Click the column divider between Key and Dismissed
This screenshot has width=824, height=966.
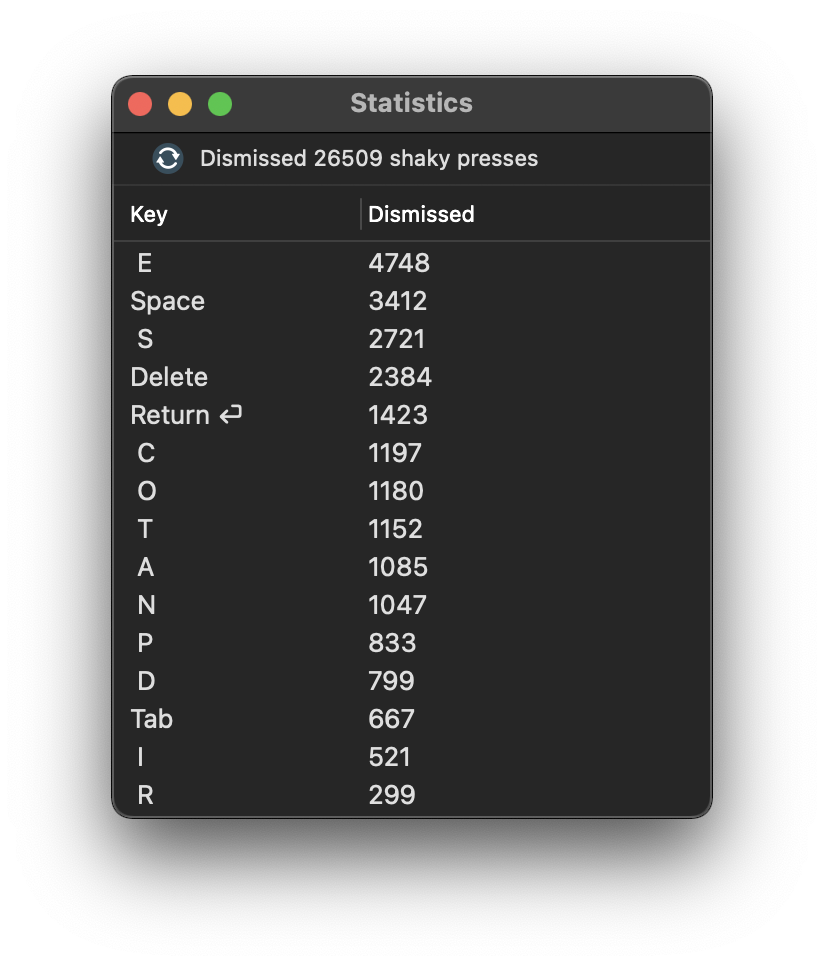click(361, 214)
